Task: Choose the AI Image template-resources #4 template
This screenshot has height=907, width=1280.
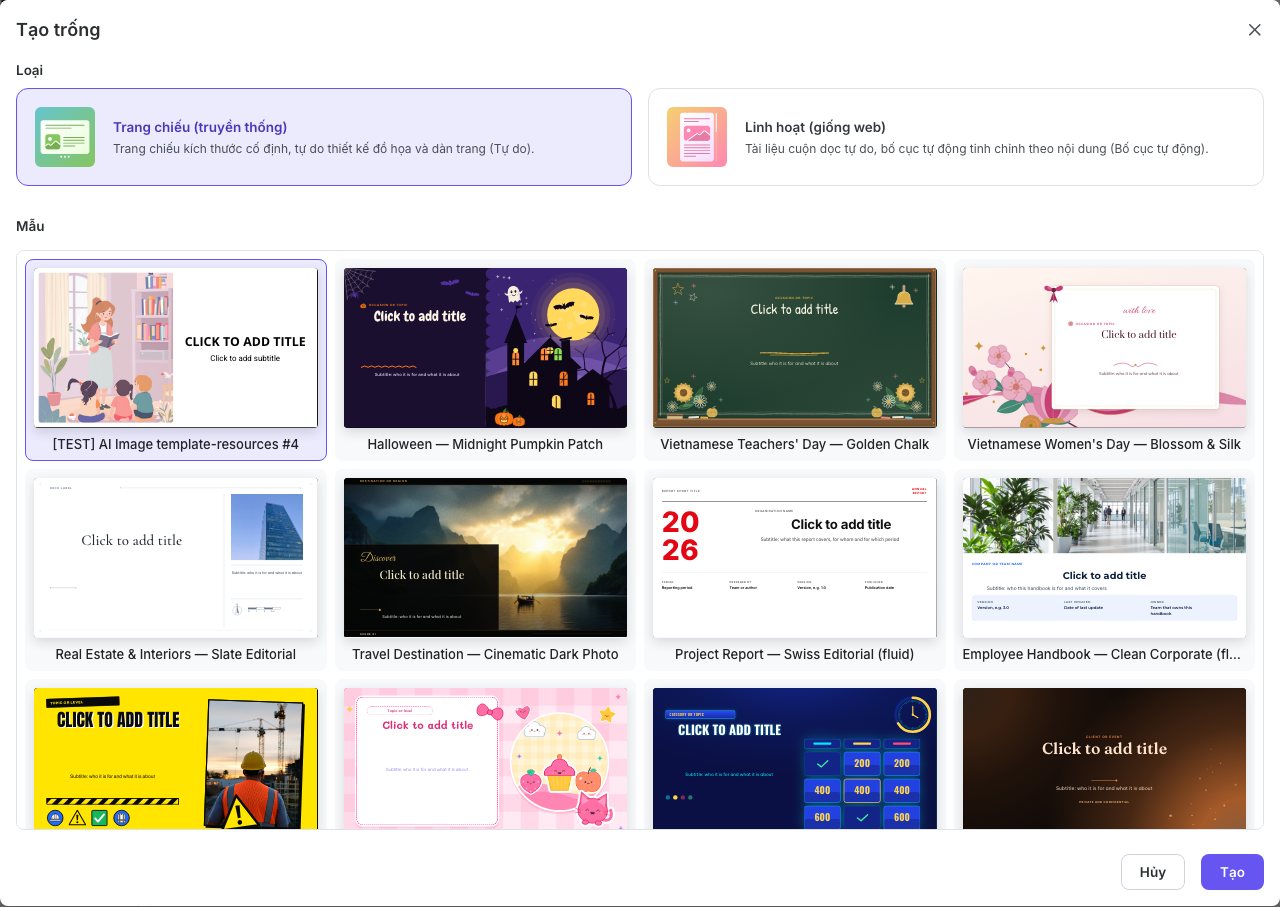Action: pyautogui.click(x=176, y=360)
